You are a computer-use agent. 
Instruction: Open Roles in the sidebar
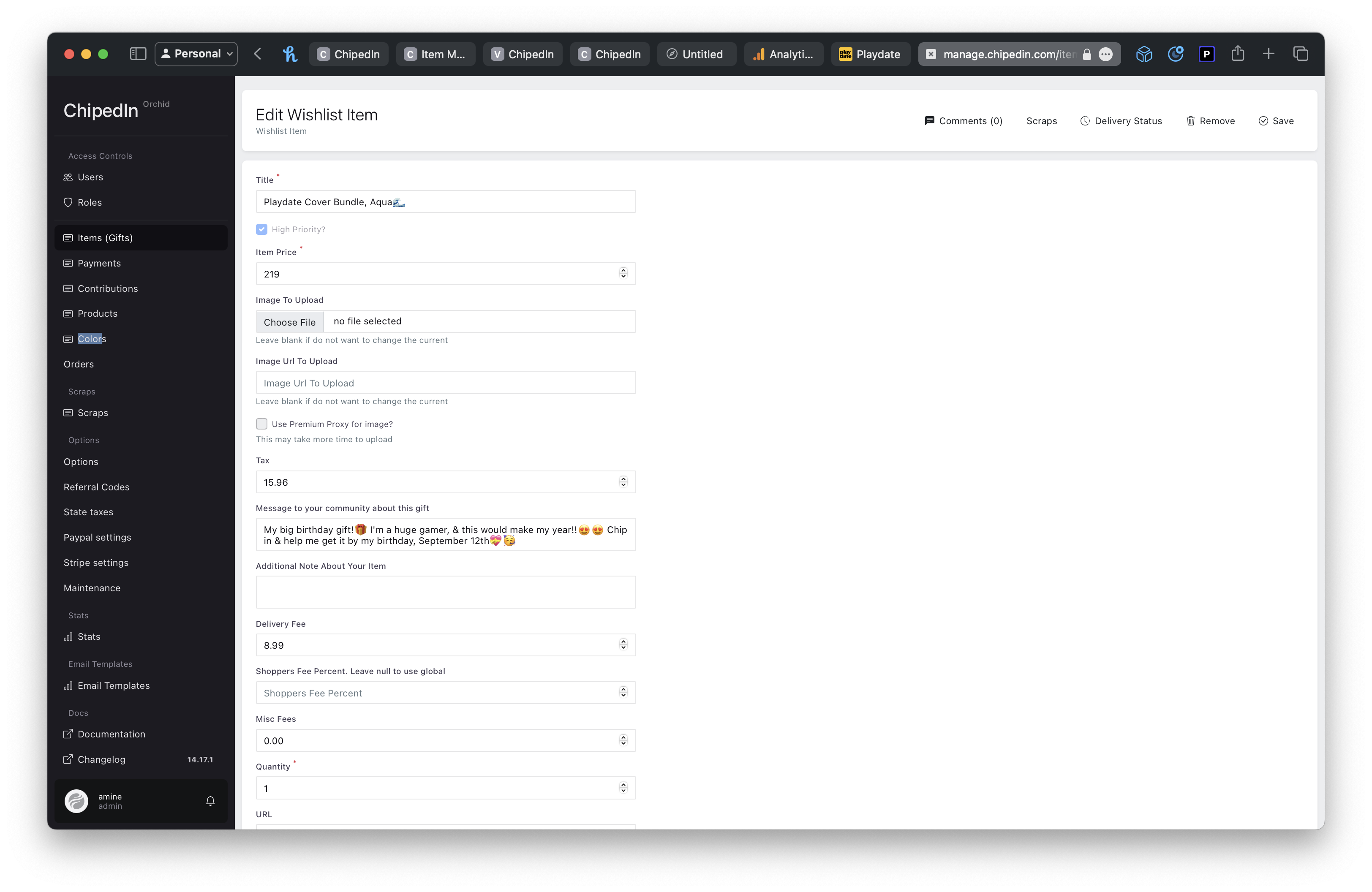coord(141,202)
